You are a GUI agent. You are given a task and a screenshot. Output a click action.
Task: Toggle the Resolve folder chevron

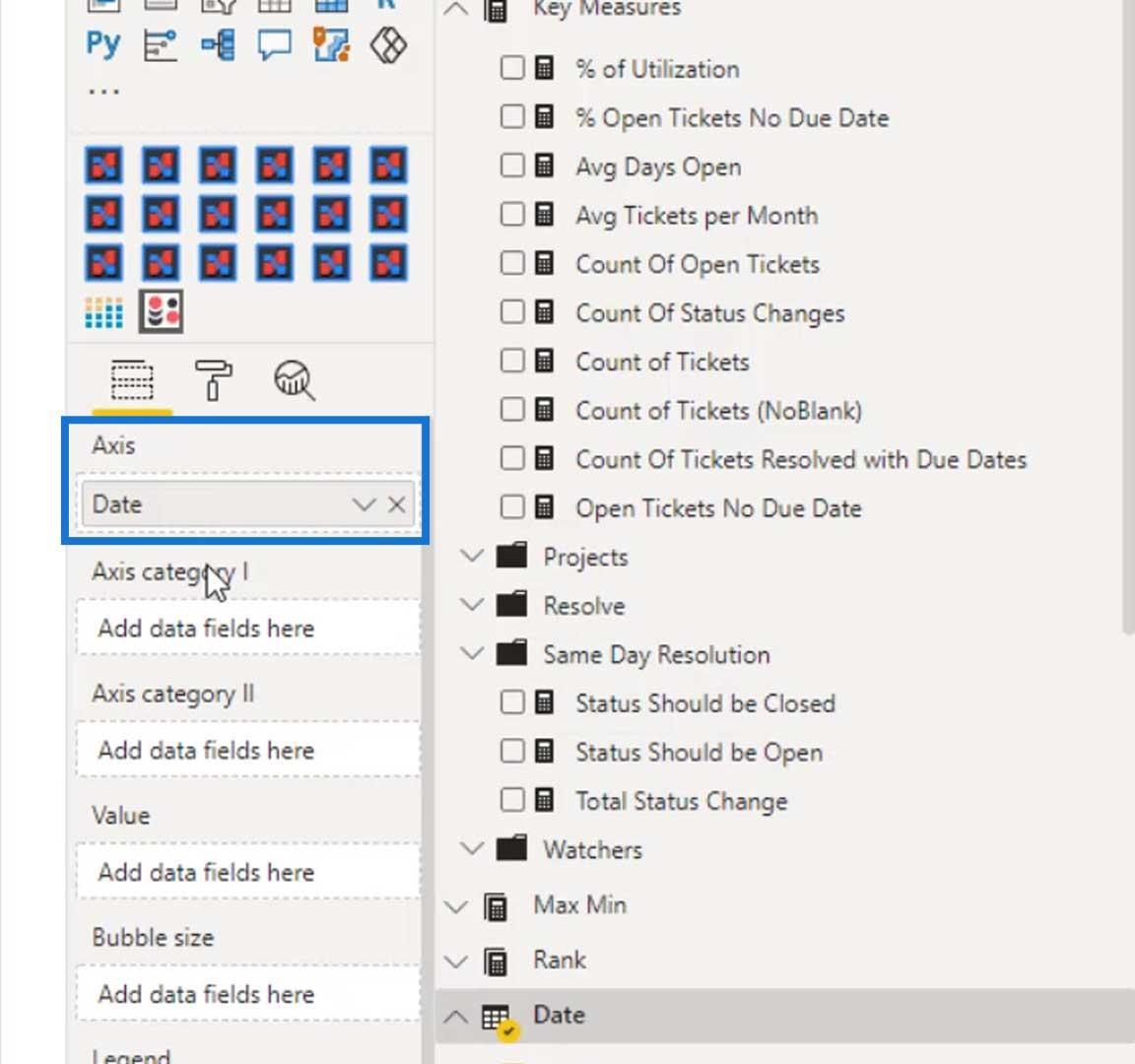pos(472,604)
